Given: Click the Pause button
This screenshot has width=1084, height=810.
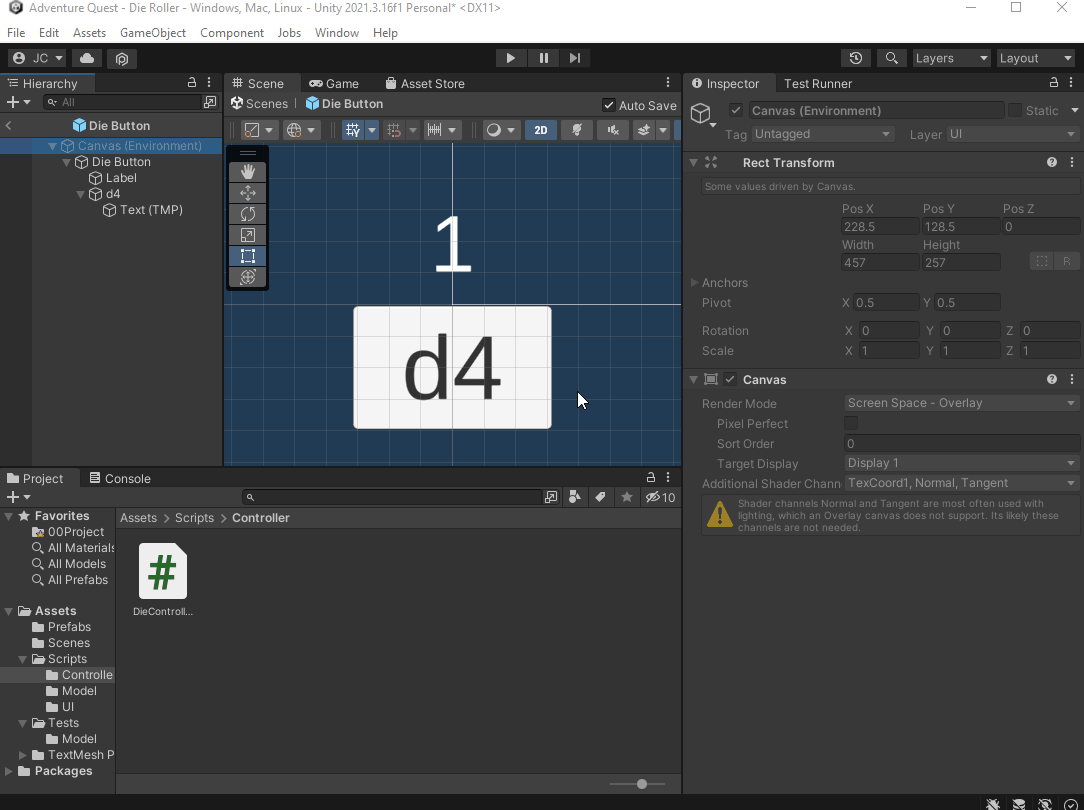Looking at the screenshot, I should [543, 58].
